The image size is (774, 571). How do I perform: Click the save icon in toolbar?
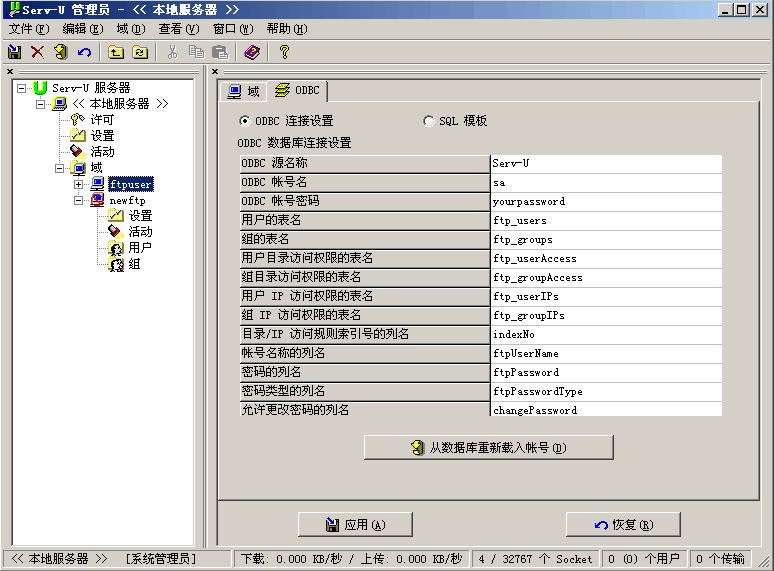click(x=15, y=52)
